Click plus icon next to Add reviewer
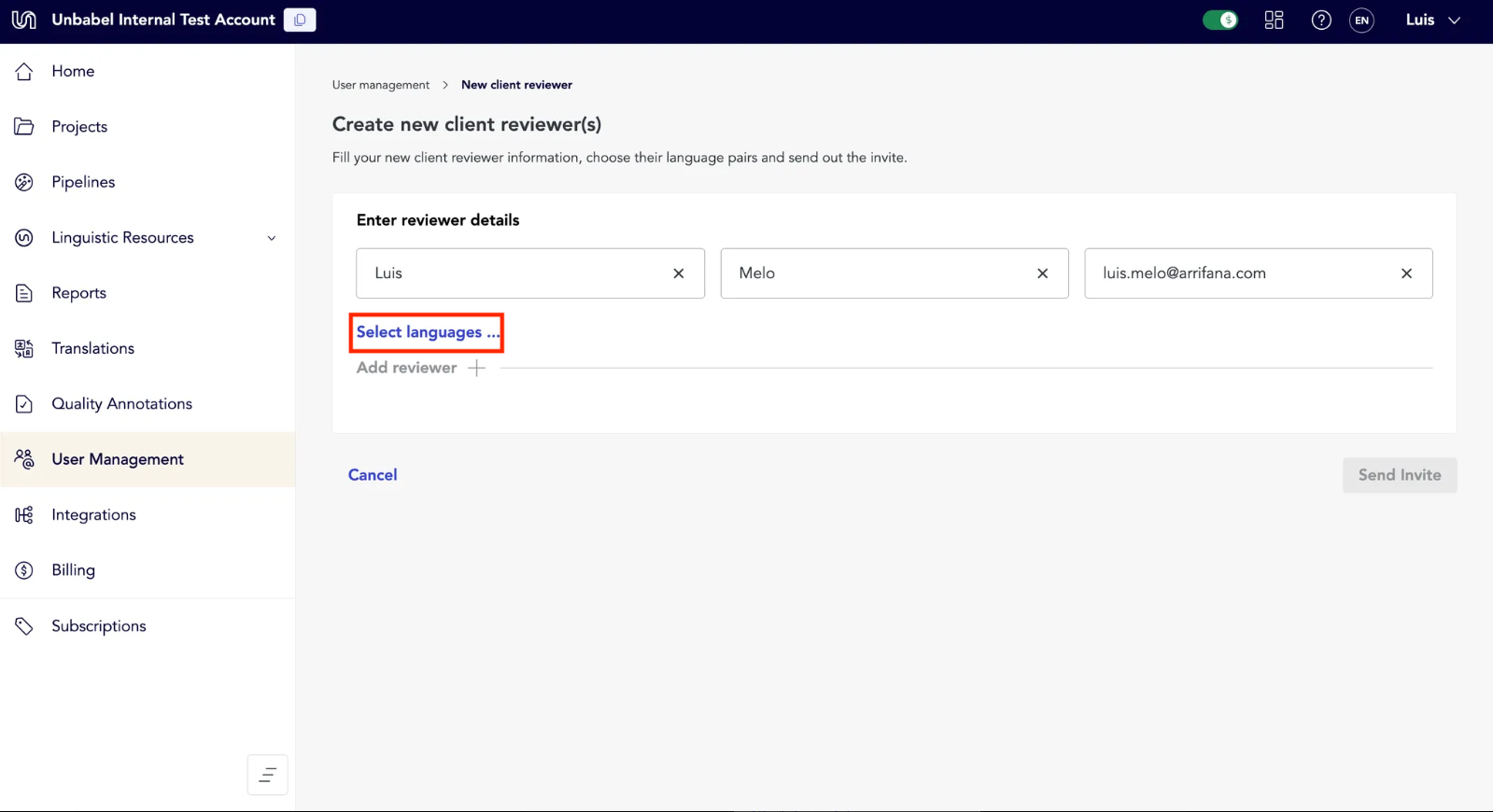This screenshot has height=812, width=1493. coord(477,368)
